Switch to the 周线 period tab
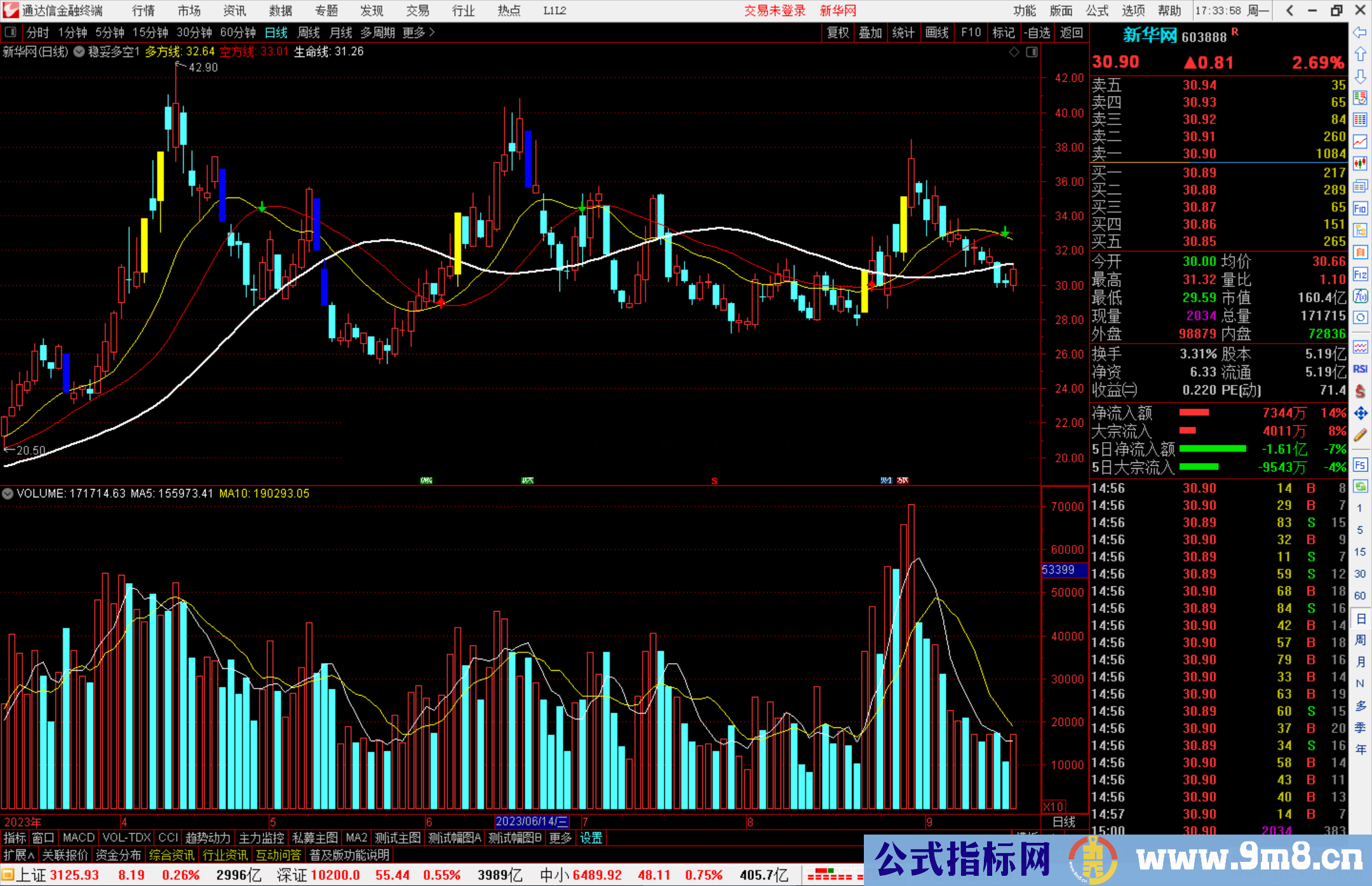This screenshot has width=1372, height=886. coord(309,32)
